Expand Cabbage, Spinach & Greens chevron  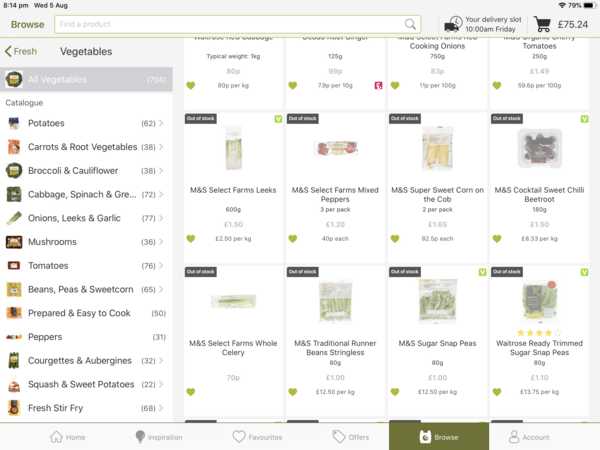161,194
